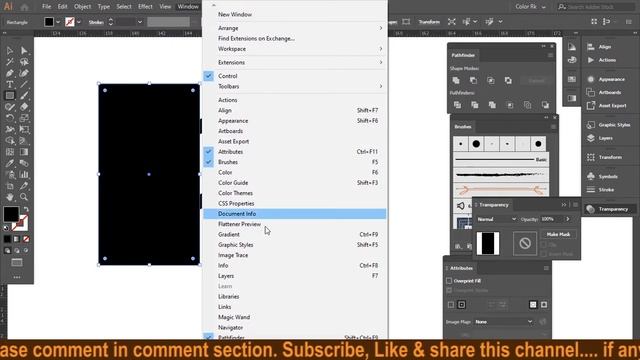Open the fill color dropdown in control bar

58,22
